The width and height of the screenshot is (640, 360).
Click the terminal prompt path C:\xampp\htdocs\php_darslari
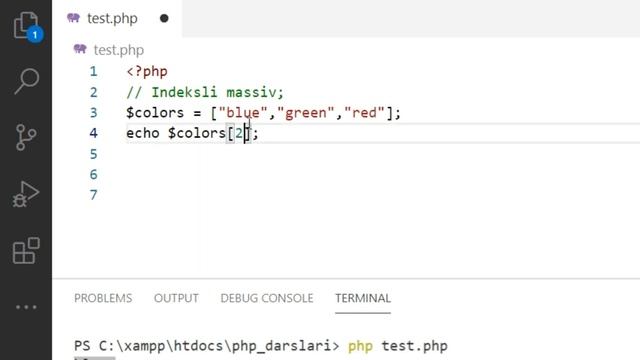(x=215, y=346)
